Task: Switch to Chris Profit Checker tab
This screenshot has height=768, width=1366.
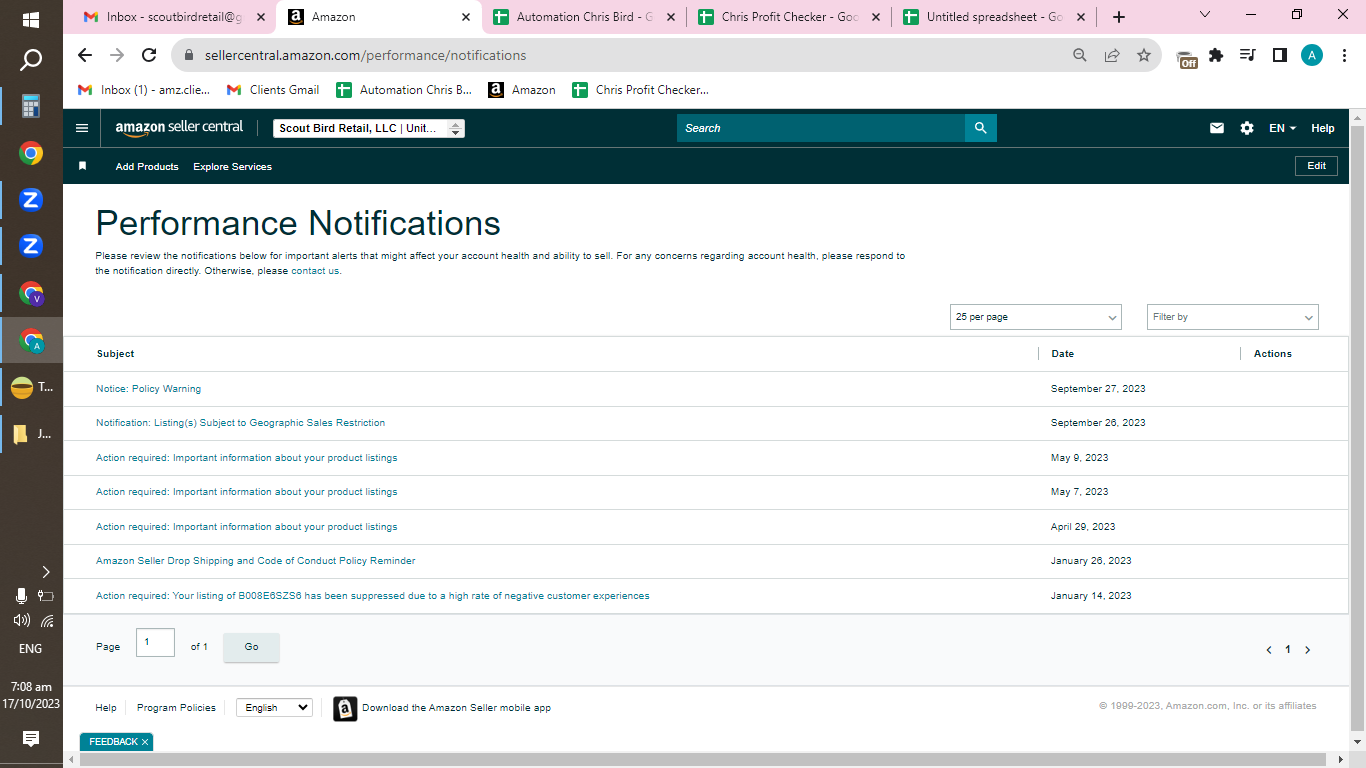Action: point(788,17)
